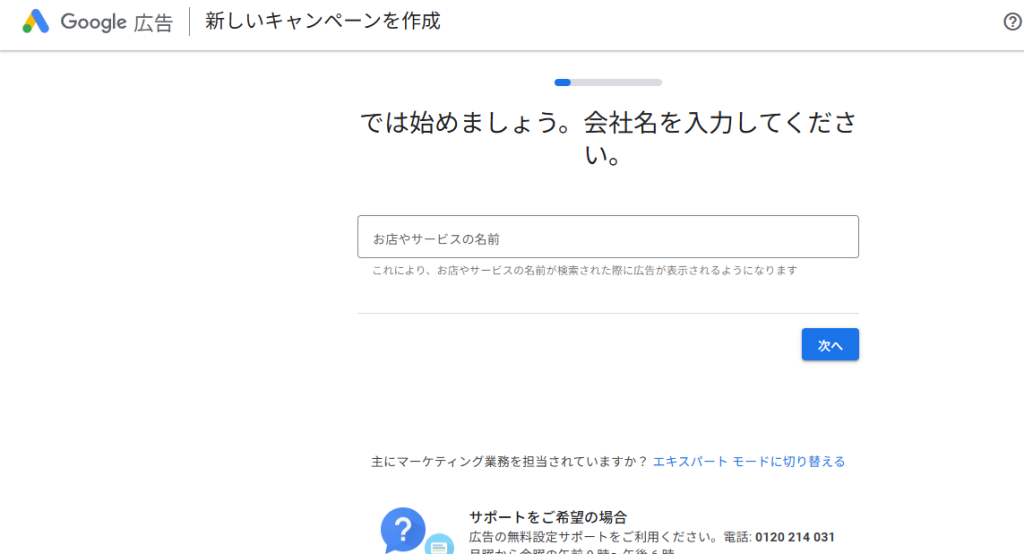Click the phone number 0120 214 031
Viewport: 1024px width, 554px height.
click(x=795, y=538)
